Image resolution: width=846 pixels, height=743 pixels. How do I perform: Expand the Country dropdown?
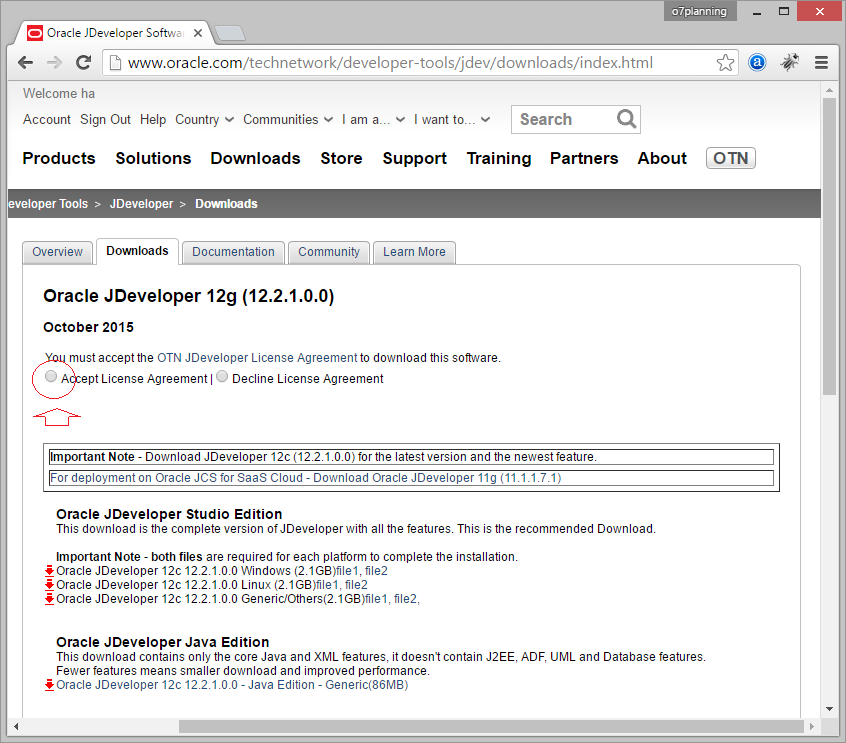204,119
